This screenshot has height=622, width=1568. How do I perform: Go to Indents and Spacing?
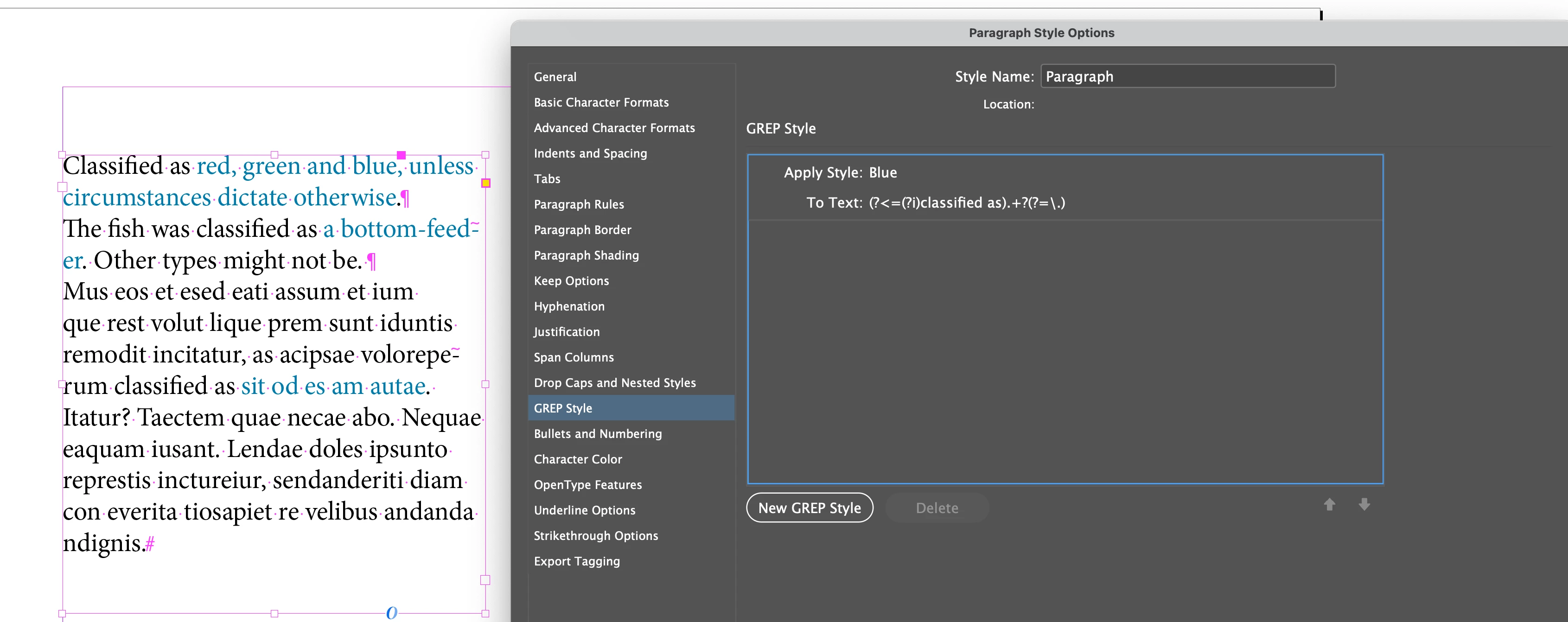[590, 153]
